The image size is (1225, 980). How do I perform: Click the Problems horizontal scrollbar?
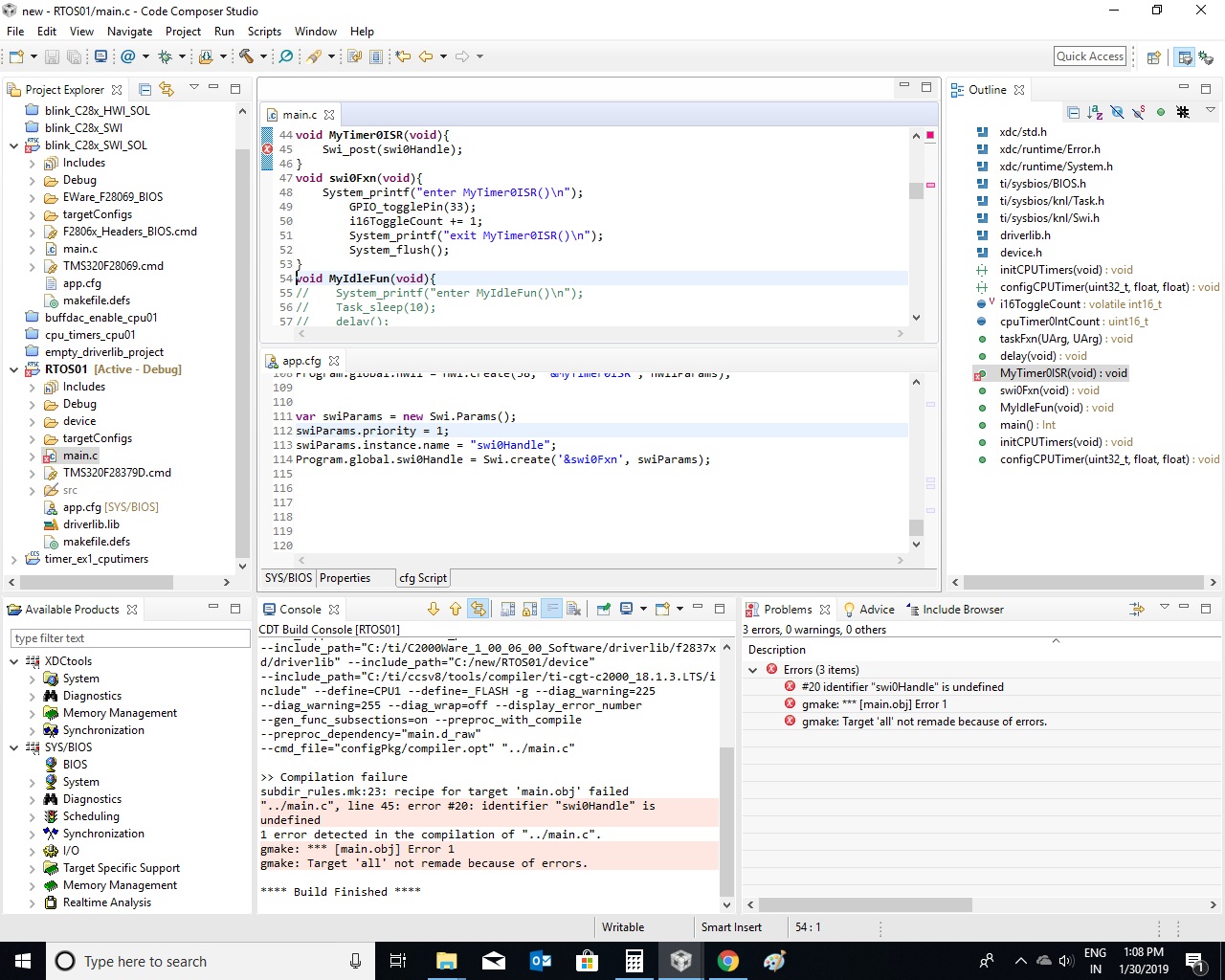click(866, 904)
